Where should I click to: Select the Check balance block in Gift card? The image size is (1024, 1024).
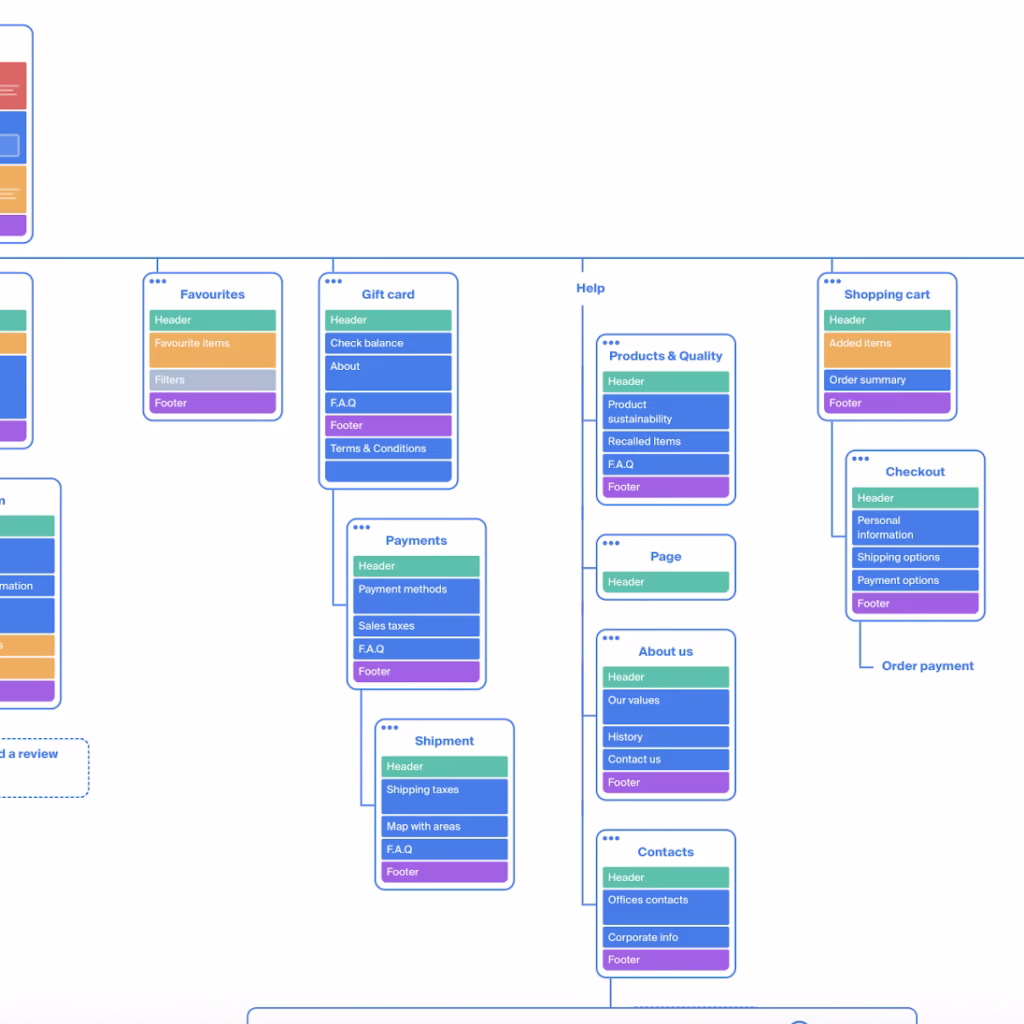pyautogui.click(x=388, y=343)
